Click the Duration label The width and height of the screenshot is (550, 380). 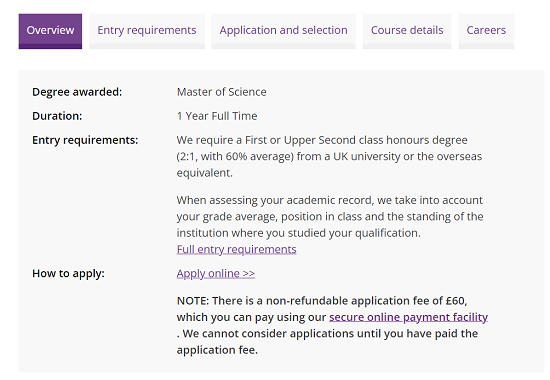(57, 116)
